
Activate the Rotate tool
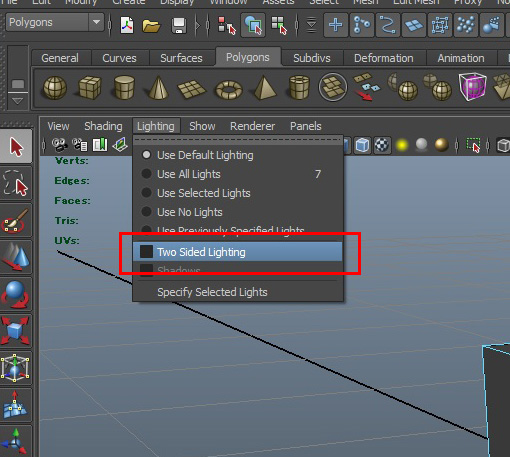16,294
